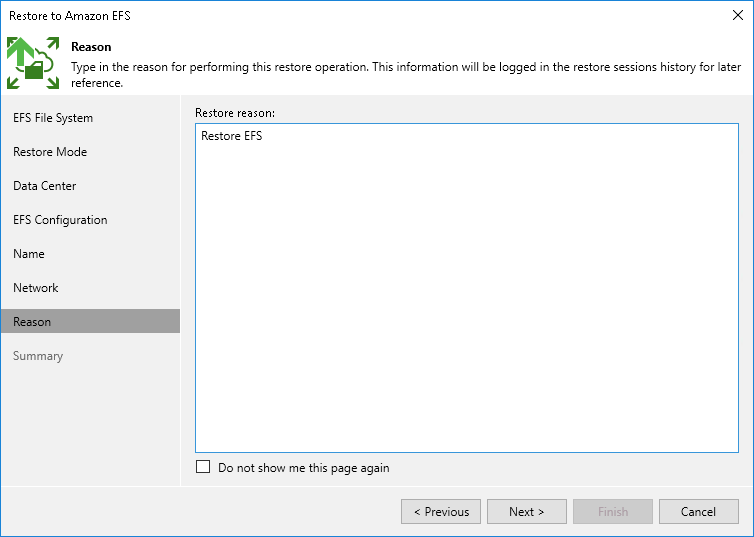Viewport: 754px width, 537px height.
Task: Click the bold Reason heading at top
Action: (x=91, y=47)
